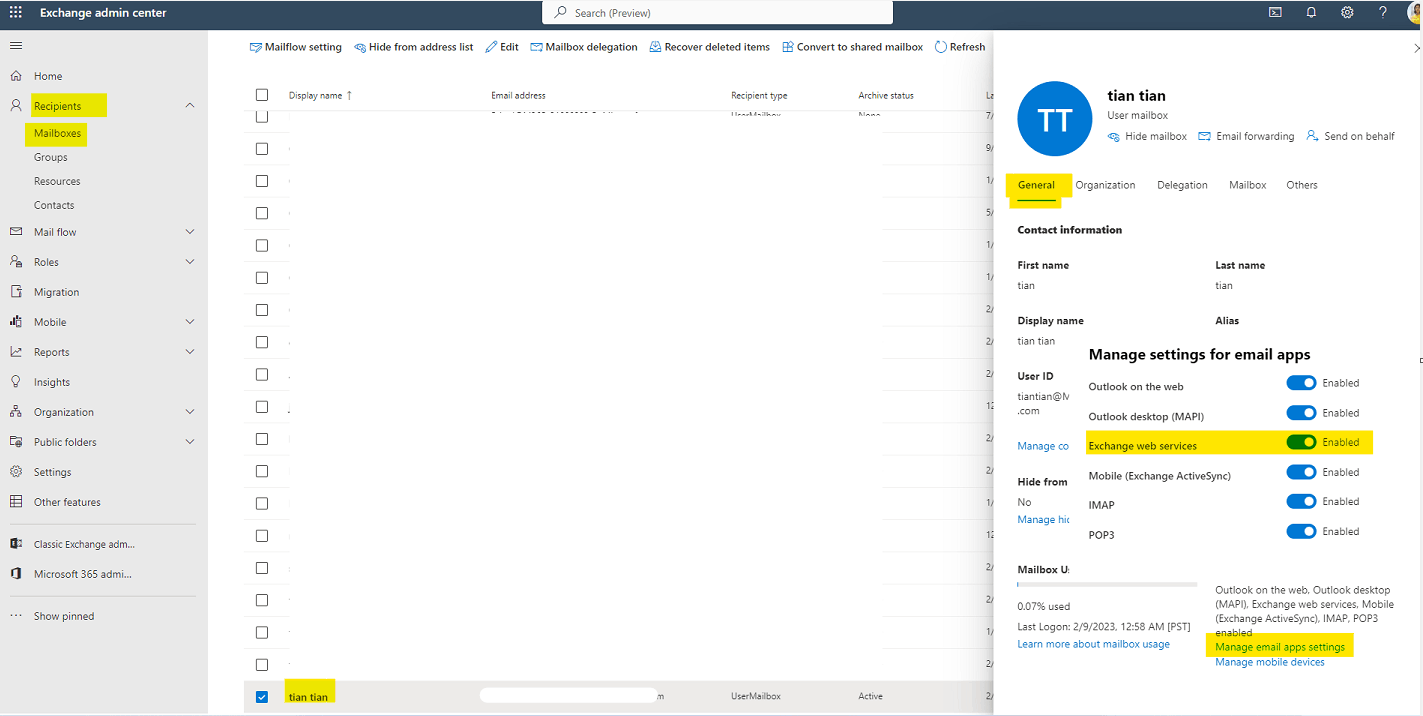Open the Migration page
The height and width of the screenshot is (716, 1423).
[56, 292]
